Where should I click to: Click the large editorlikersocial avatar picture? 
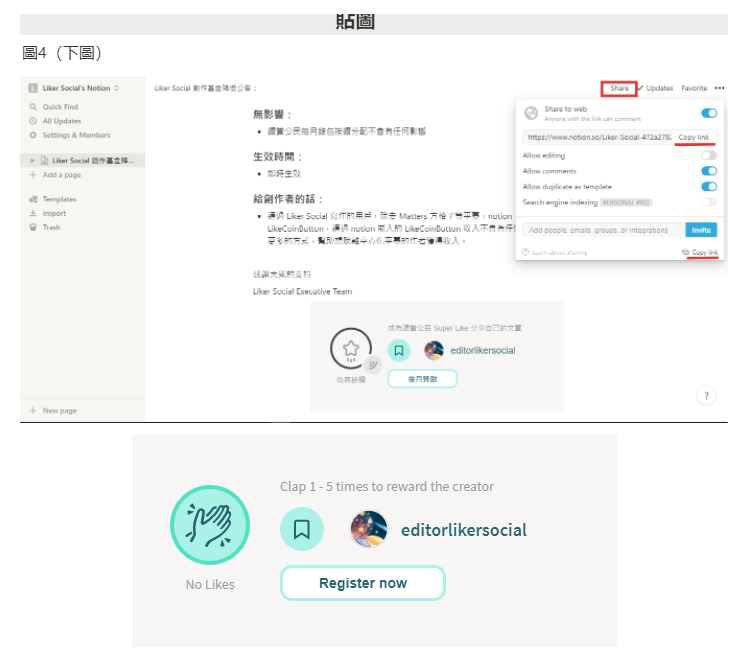[x=369, y=529]
